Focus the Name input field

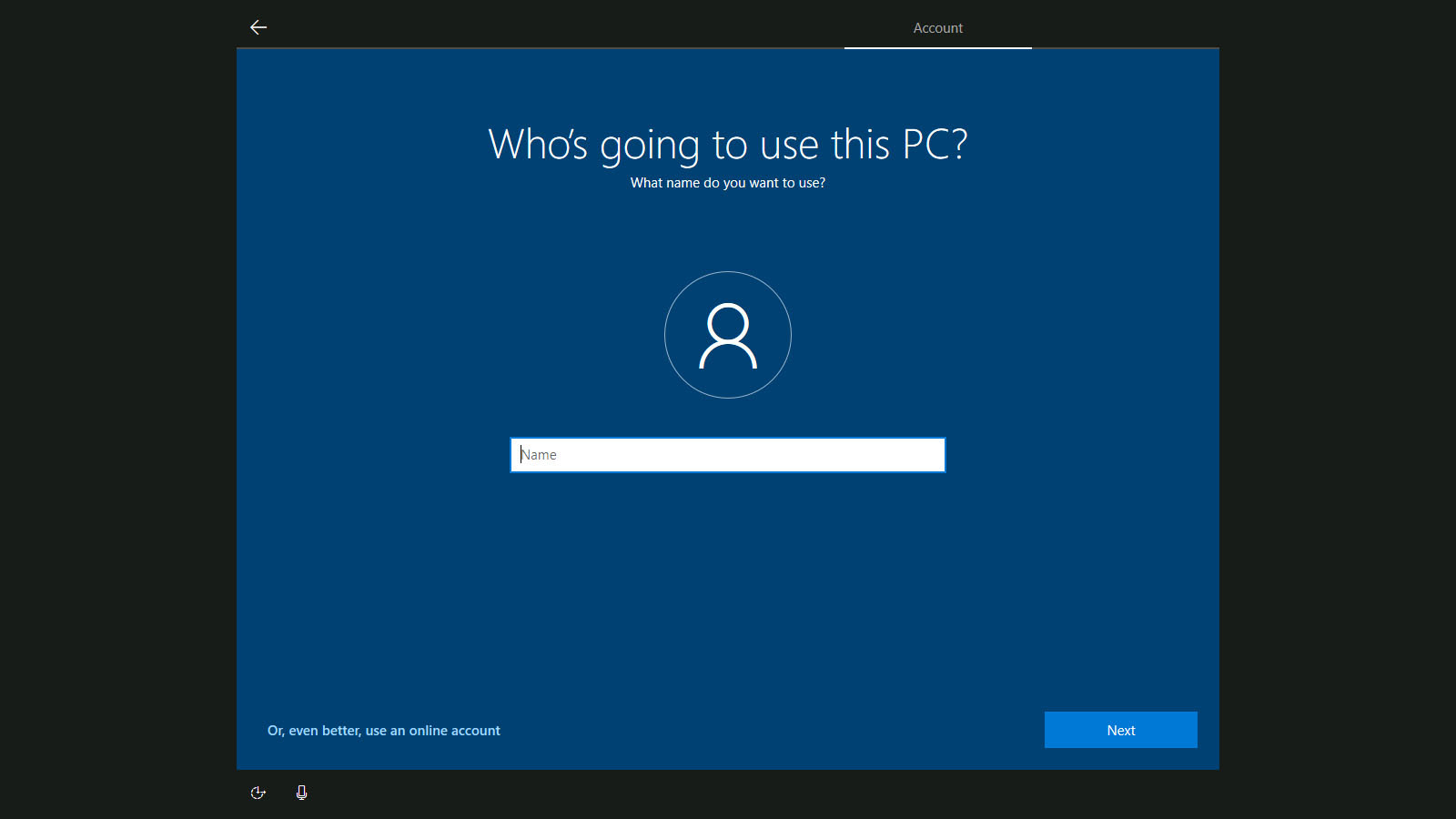(x=728, y=455)
